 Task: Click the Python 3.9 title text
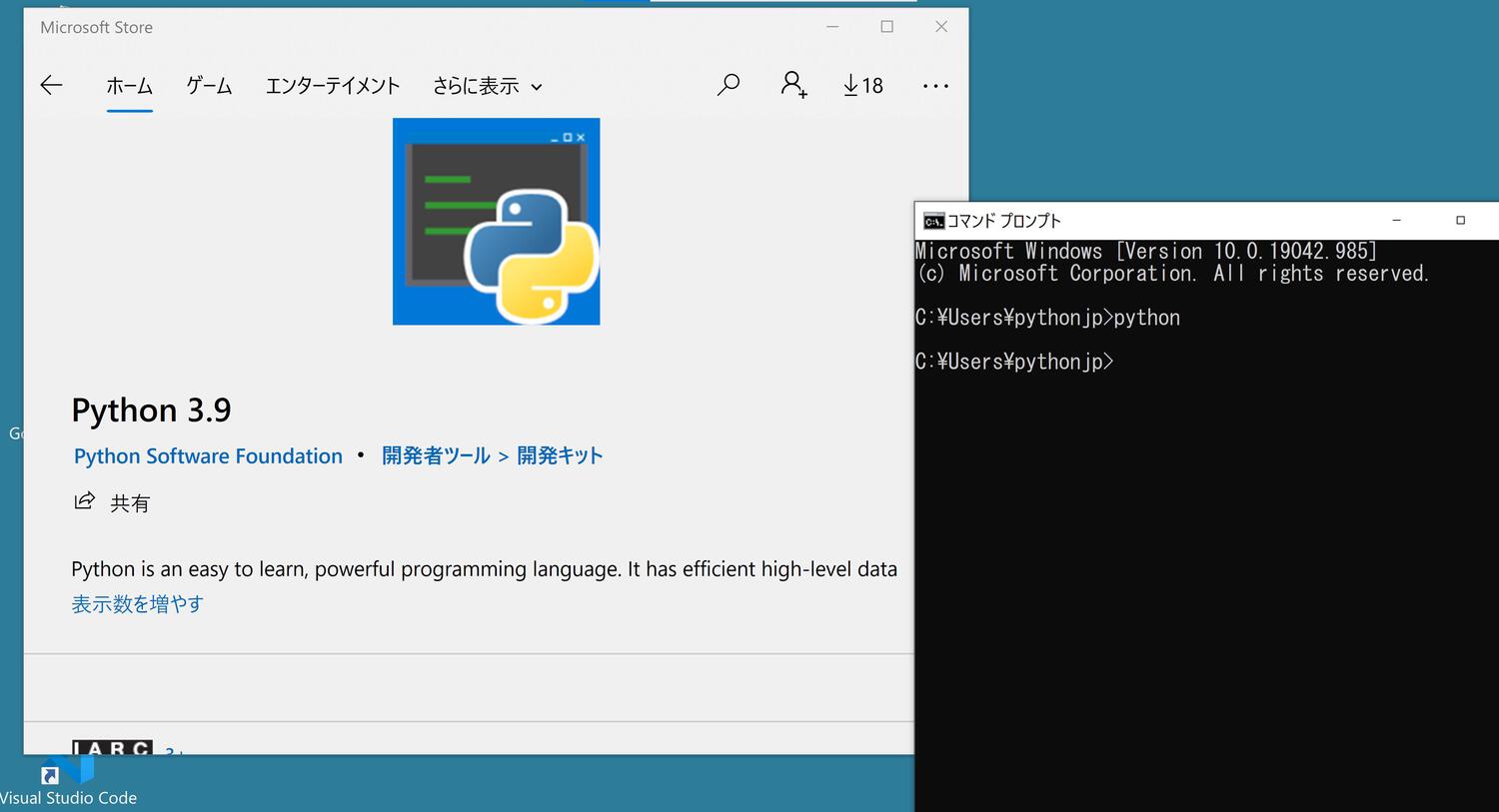point(152,410)
